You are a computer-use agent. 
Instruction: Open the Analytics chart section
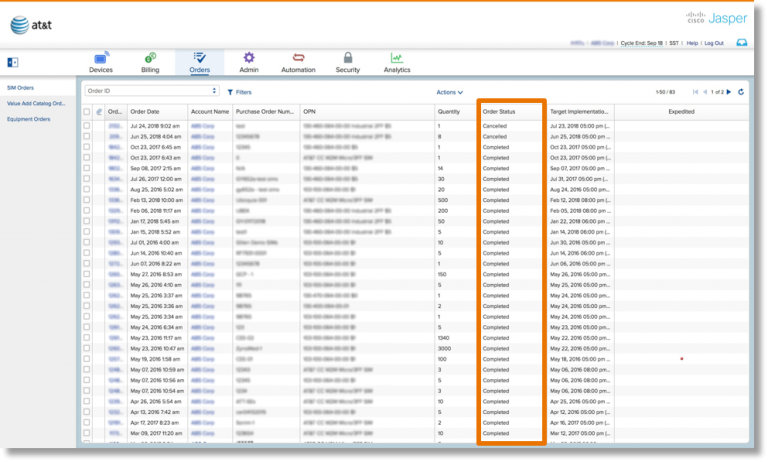[397, 63]
